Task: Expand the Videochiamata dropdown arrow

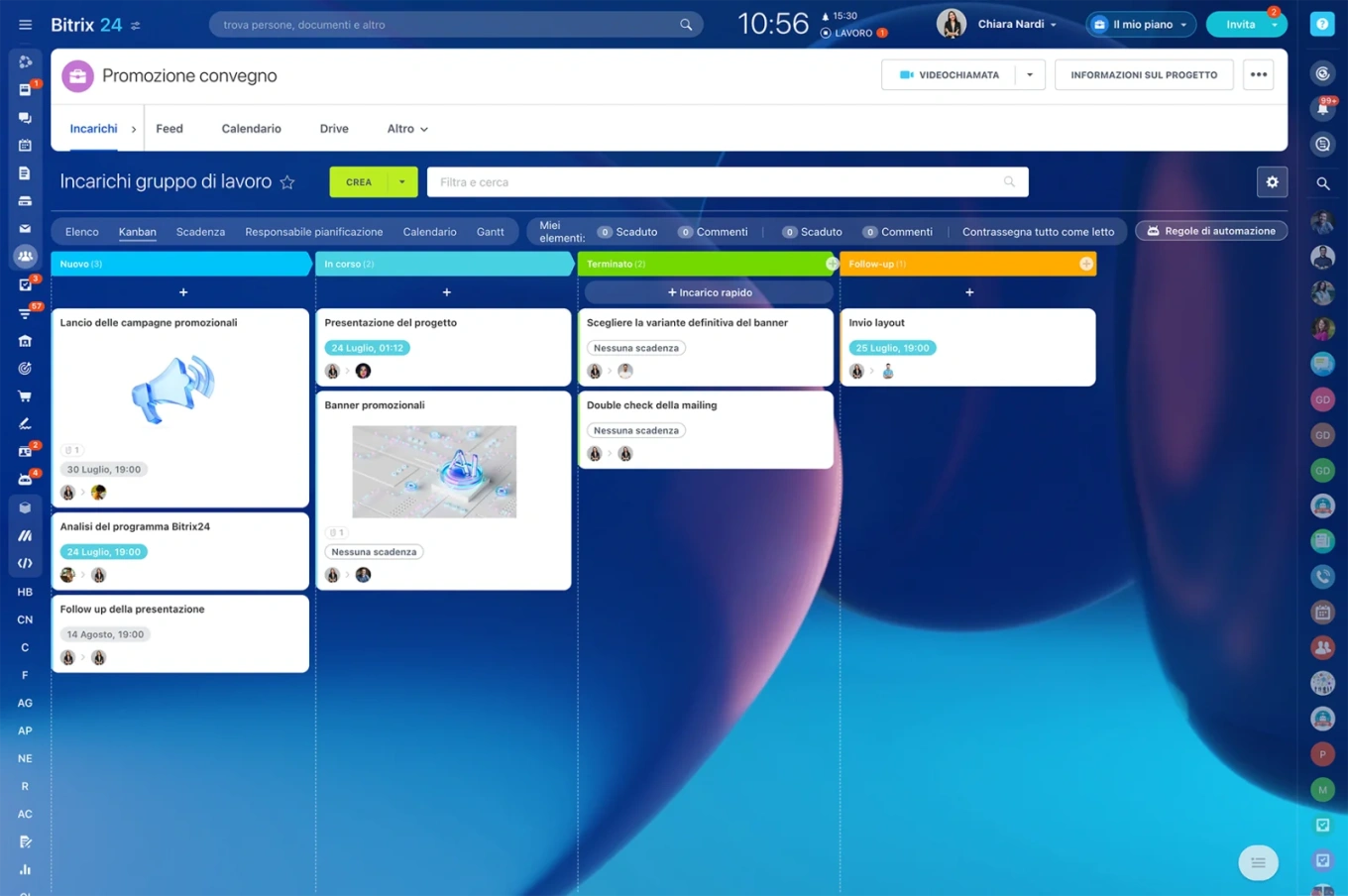Action: tap(1030, 75)
